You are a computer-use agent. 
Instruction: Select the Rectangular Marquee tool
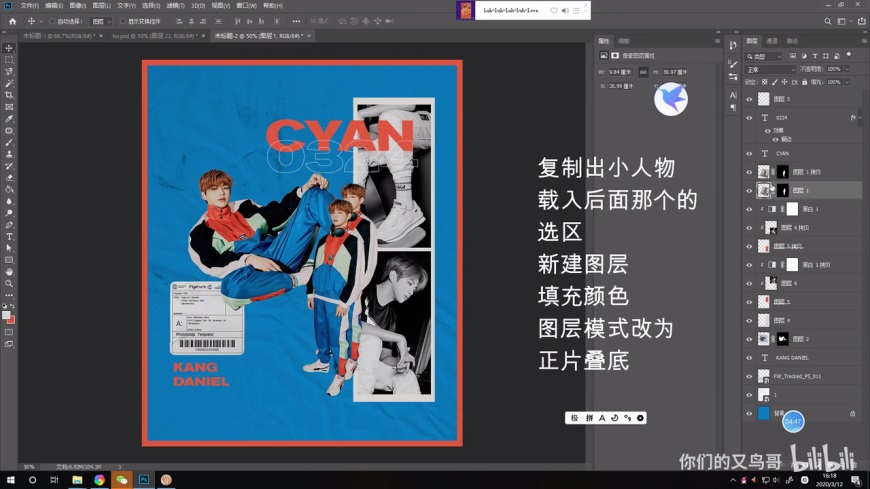click(x=9, y=60)
